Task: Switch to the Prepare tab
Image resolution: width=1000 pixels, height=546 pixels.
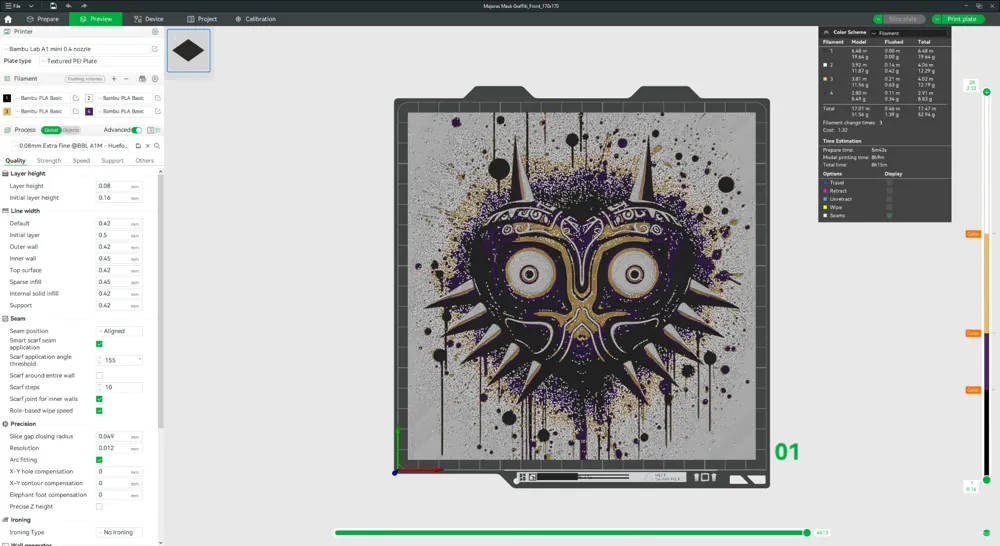Action: 43,19
